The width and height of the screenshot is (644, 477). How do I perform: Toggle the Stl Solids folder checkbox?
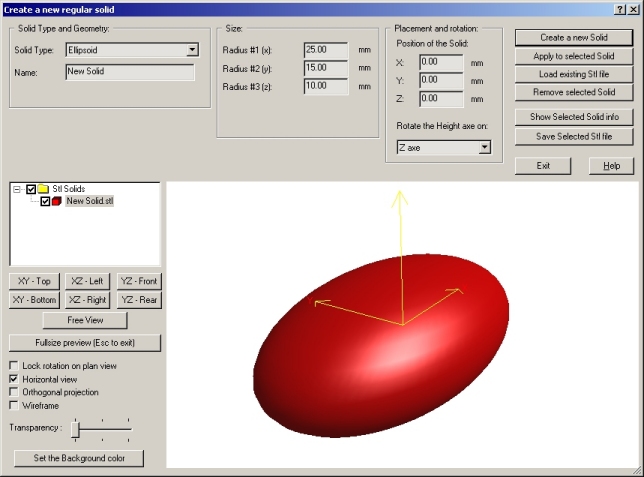[31, 189]
